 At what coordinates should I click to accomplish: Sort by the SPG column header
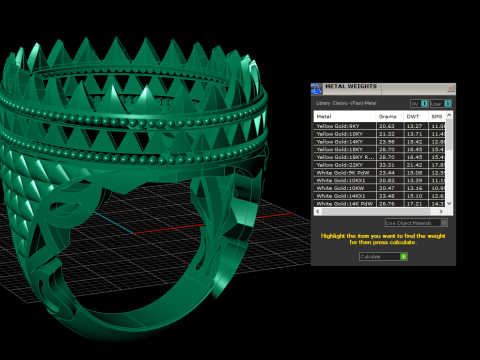click(437, 116)
